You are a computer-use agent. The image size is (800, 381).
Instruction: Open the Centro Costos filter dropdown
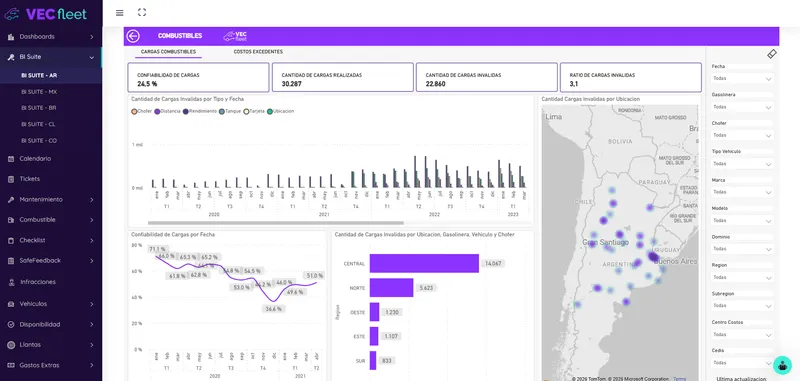[742, 334]
